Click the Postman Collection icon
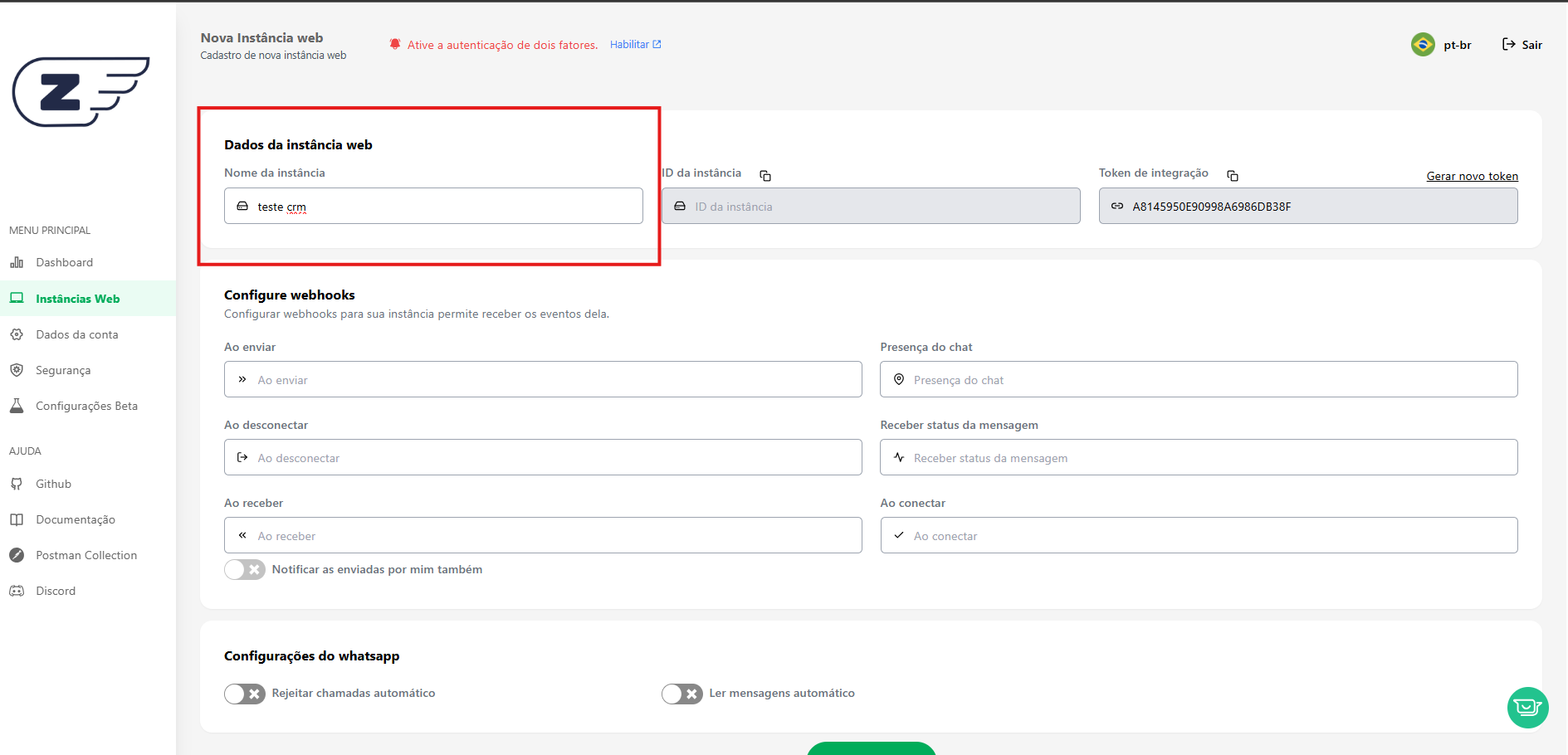 pos(17,555)
